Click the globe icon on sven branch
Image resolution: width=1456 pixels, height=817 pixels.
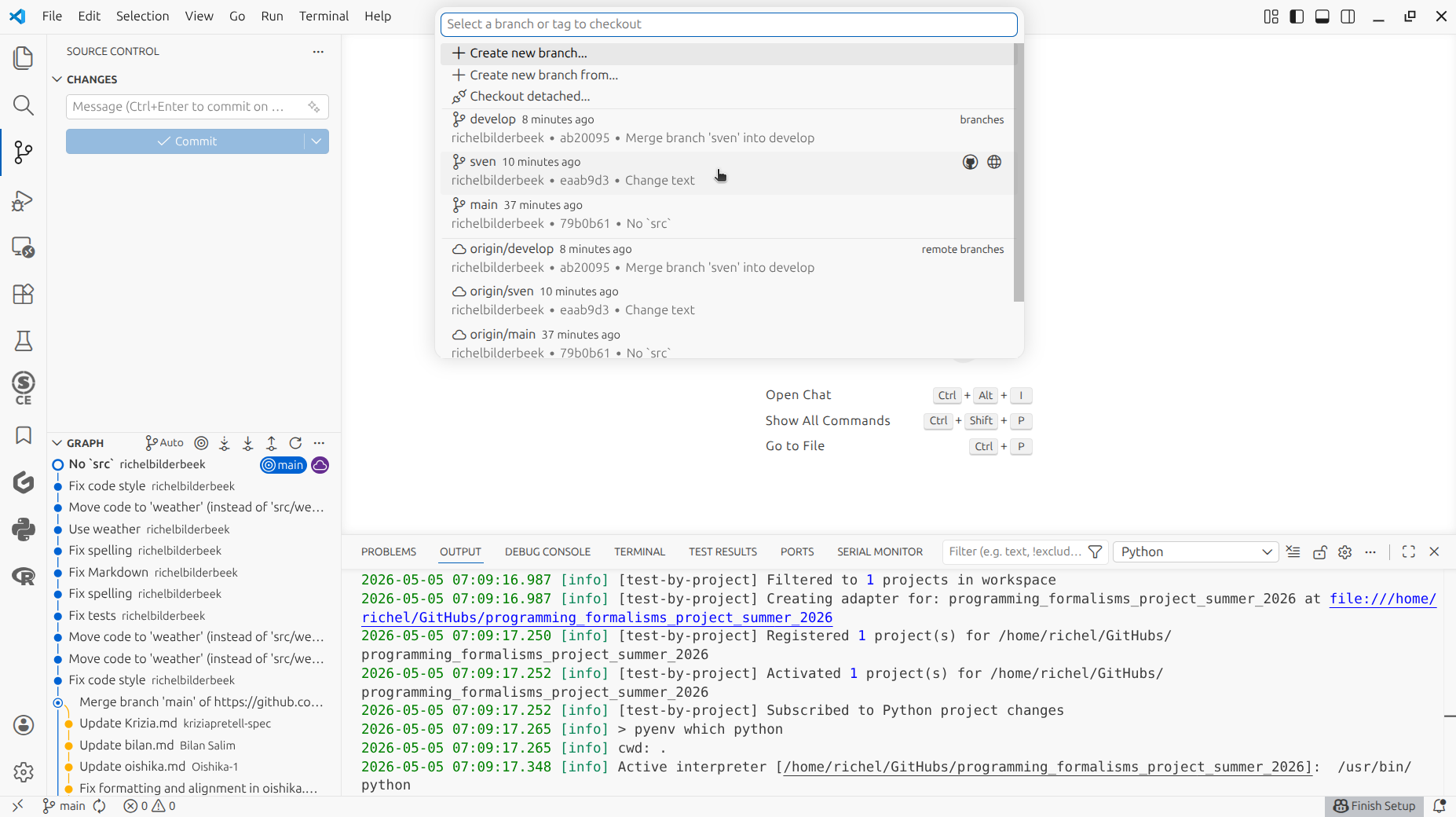pyautogui.click(x=994, y=162)
